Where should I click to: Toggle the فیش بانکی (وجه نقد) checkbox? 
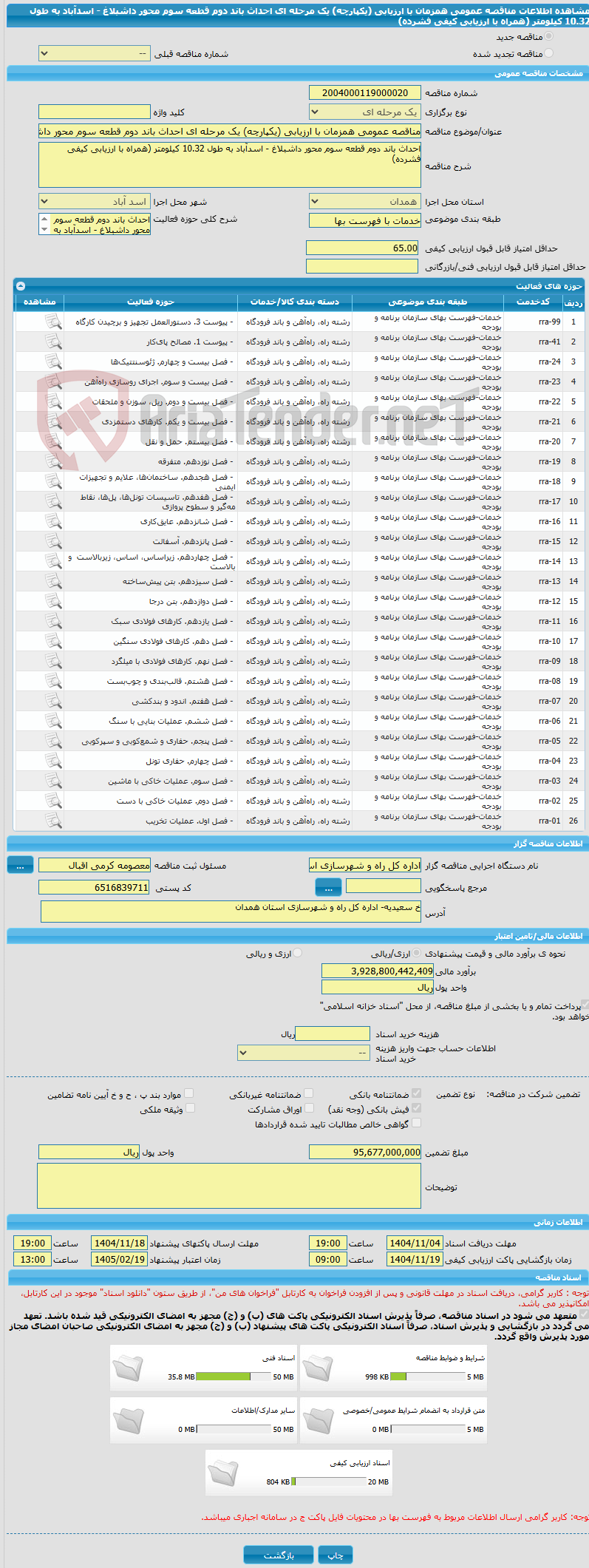tap(417, 1108)
